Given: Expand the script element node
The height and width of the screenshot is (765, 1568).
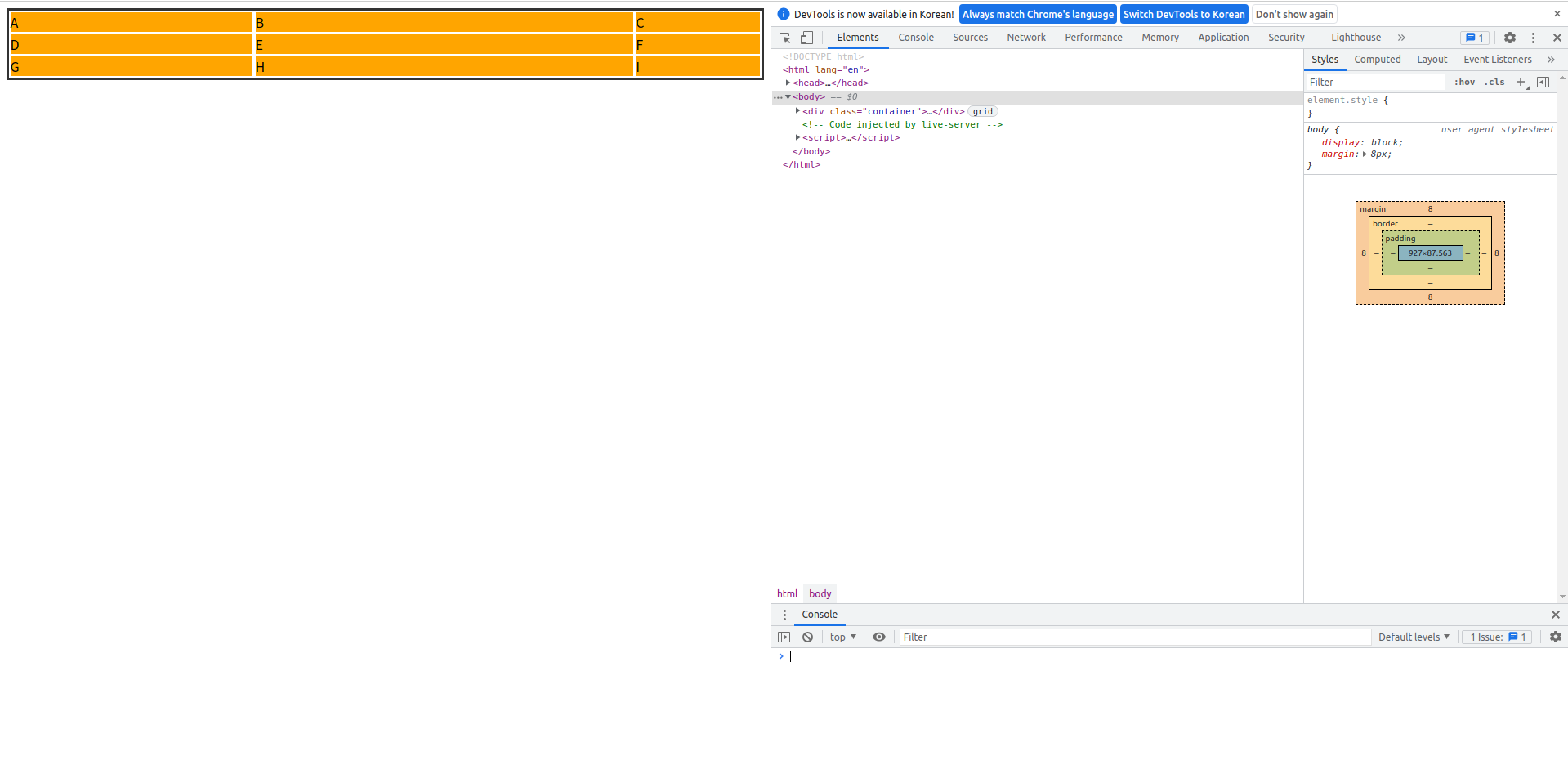Looking at the screenshot, I should 797,137.
